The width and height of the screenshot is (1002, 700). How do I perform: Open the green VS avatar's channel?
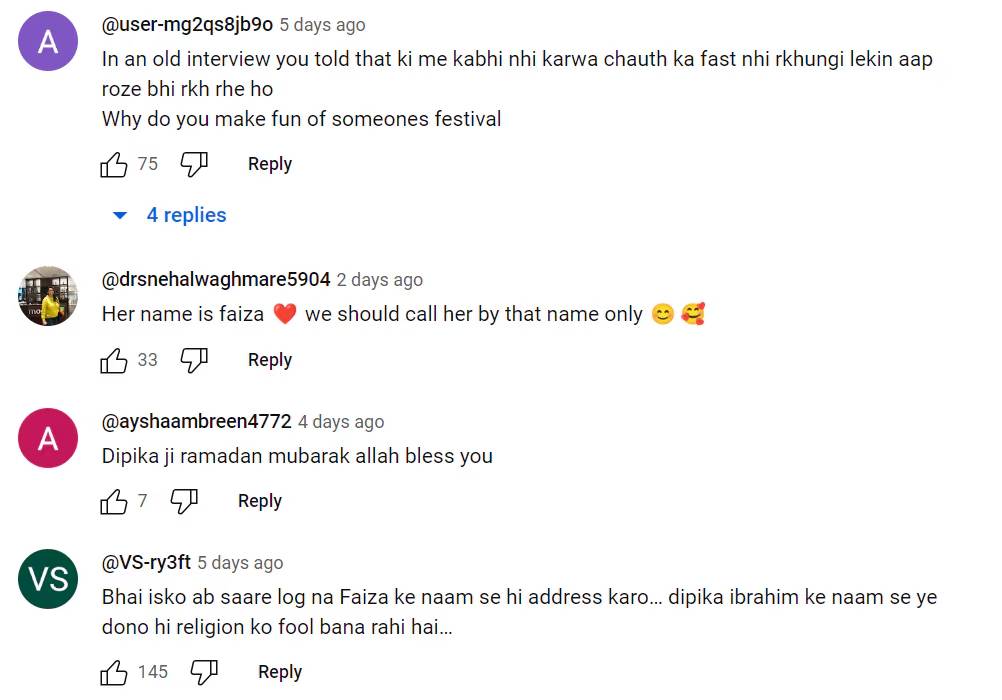point(48,579)
